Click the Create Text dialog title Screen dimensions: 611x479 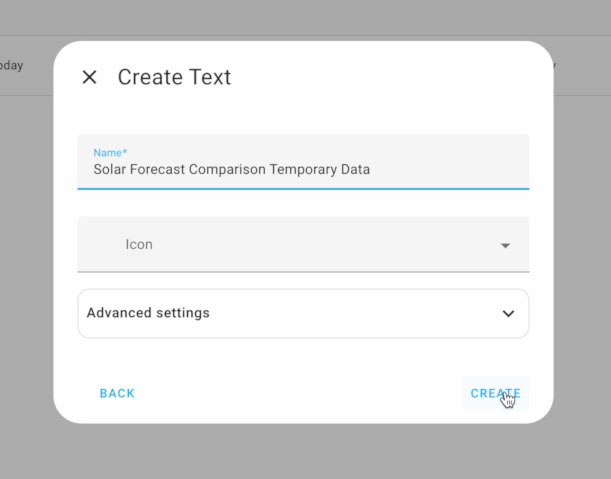tap(174, 77)
